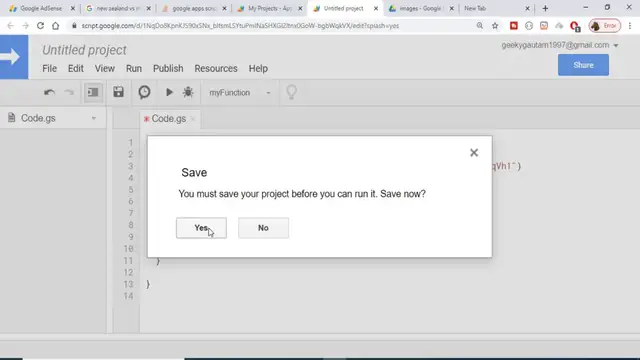Click the cloud extension icon
Screen dimensions: 640x360
point(559,26)
